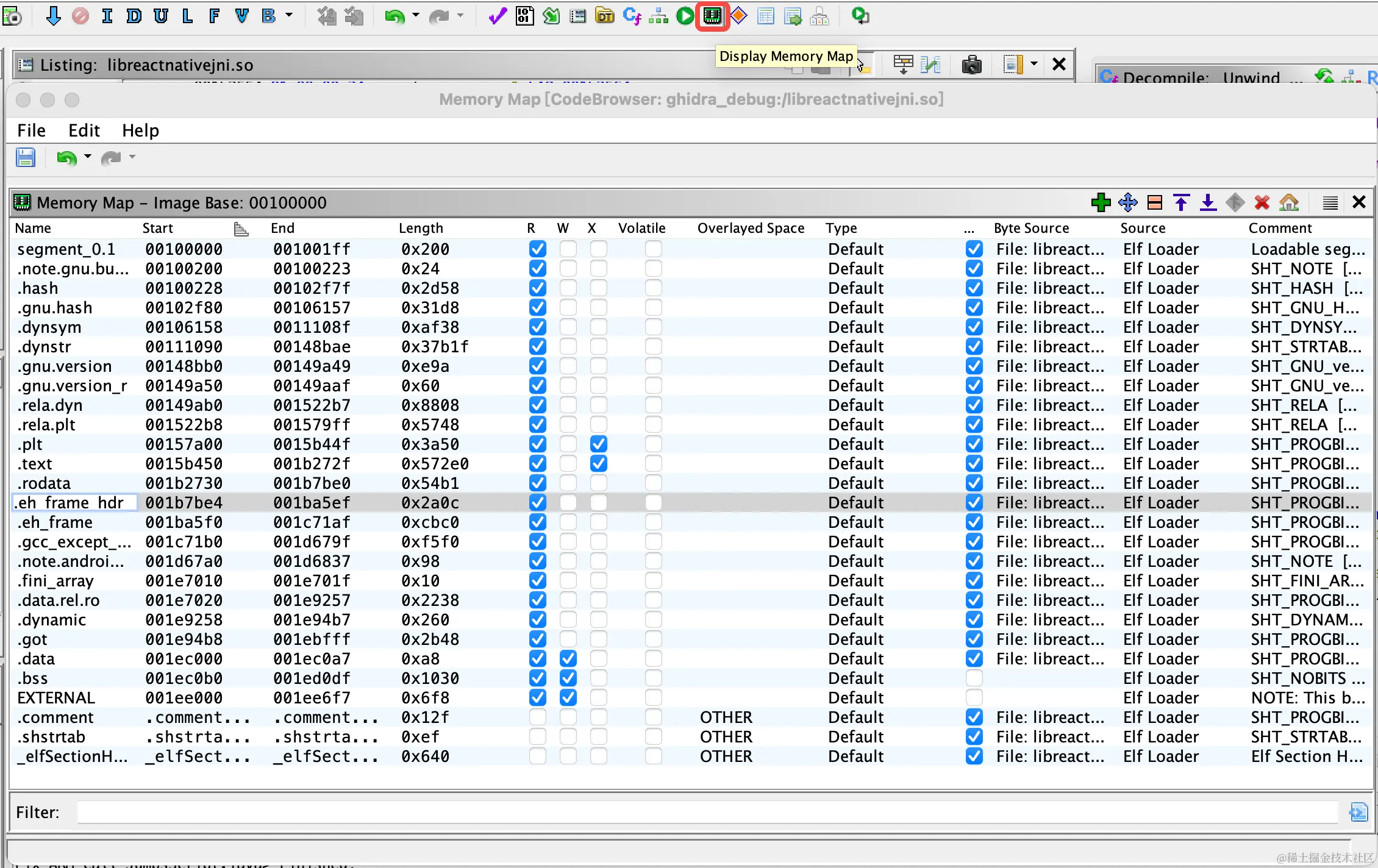Click the orange diamond toolbar icon
1378x868 pixels.
(739, 16)
